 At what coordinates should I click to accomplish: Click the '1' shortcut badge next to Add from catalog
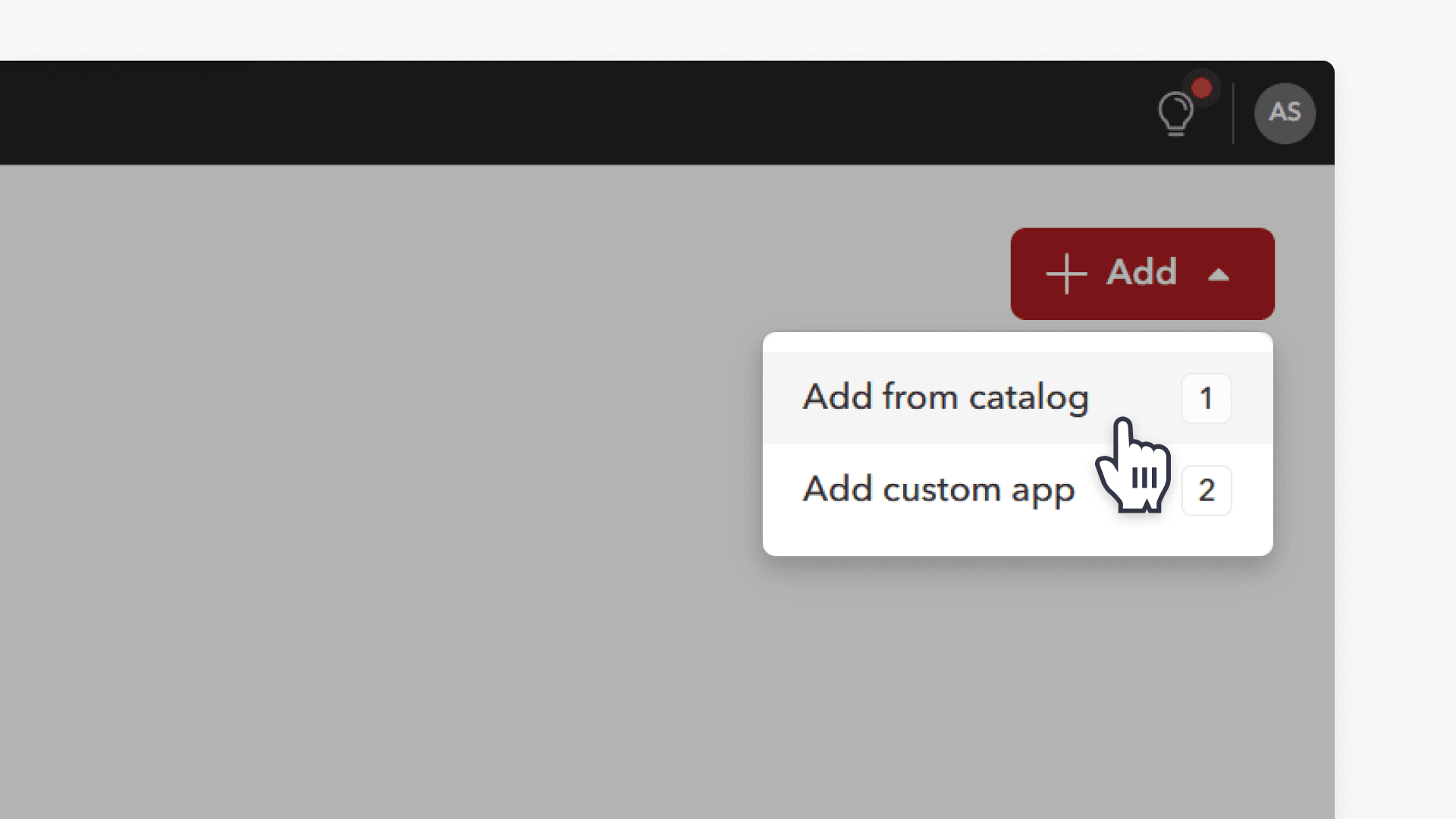pos(1207,398)
